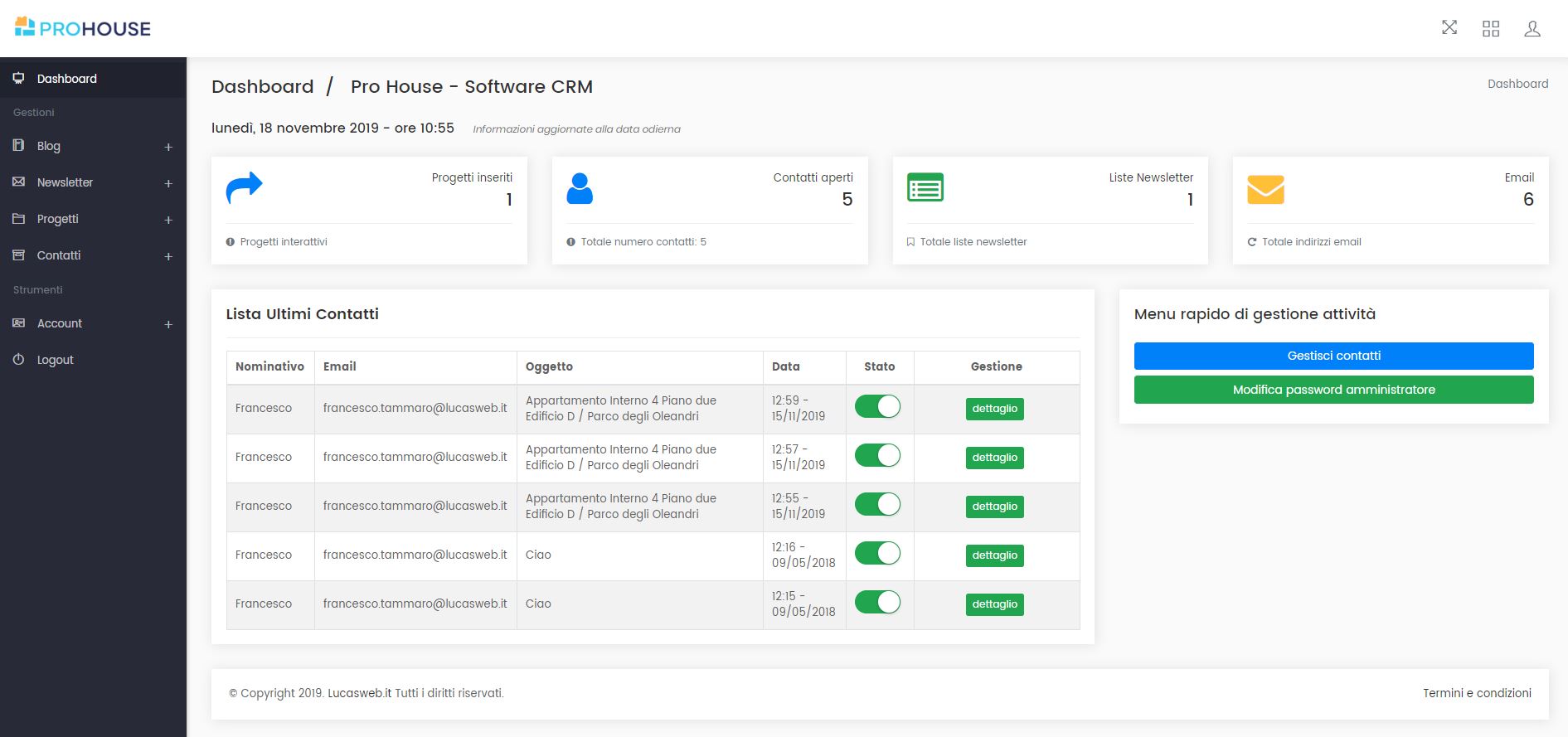The height and width of the screenshot is (737, 1568).
Task: Open dettaglio for 12:57 contact
Action: click(x=994, y=458)
